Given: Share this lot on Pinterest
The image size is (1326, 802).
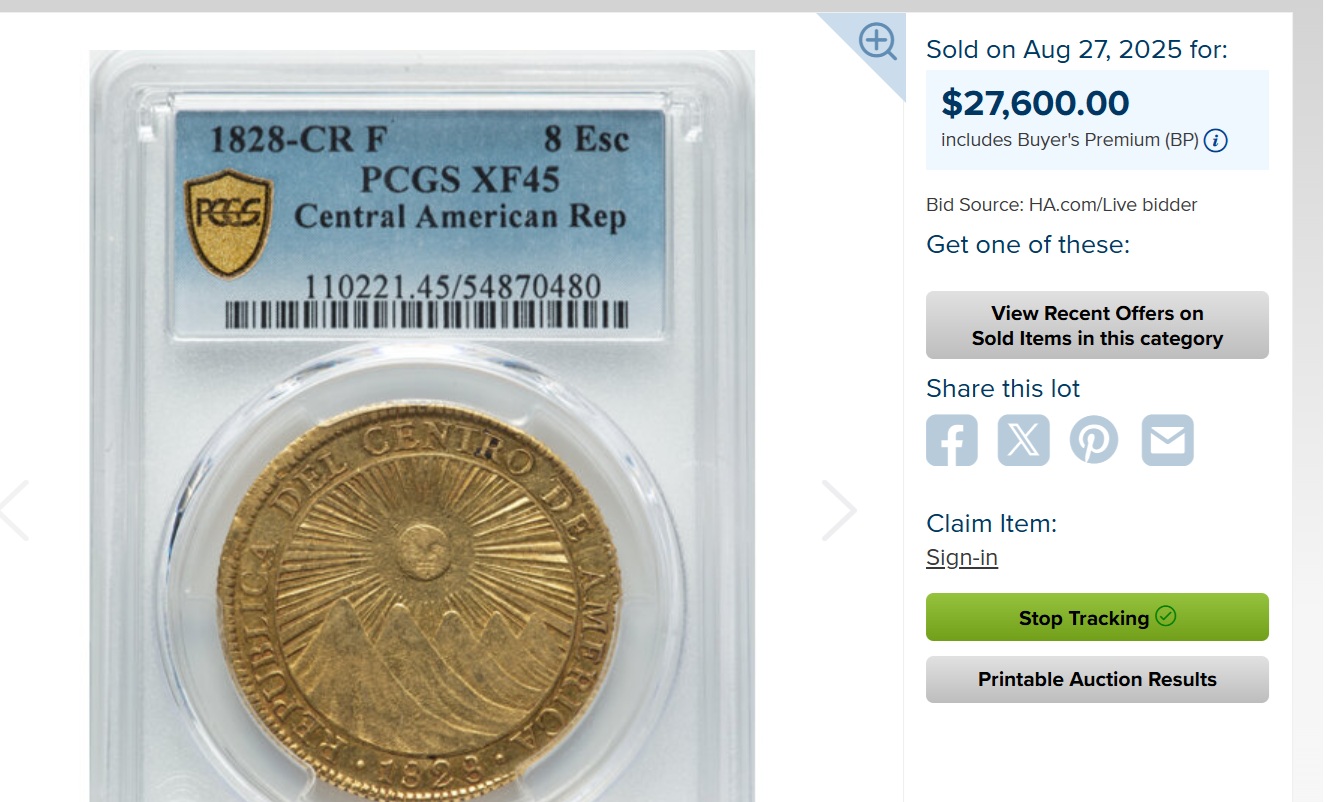Looking at the screenshot, I should click(x=1095, y=440).
